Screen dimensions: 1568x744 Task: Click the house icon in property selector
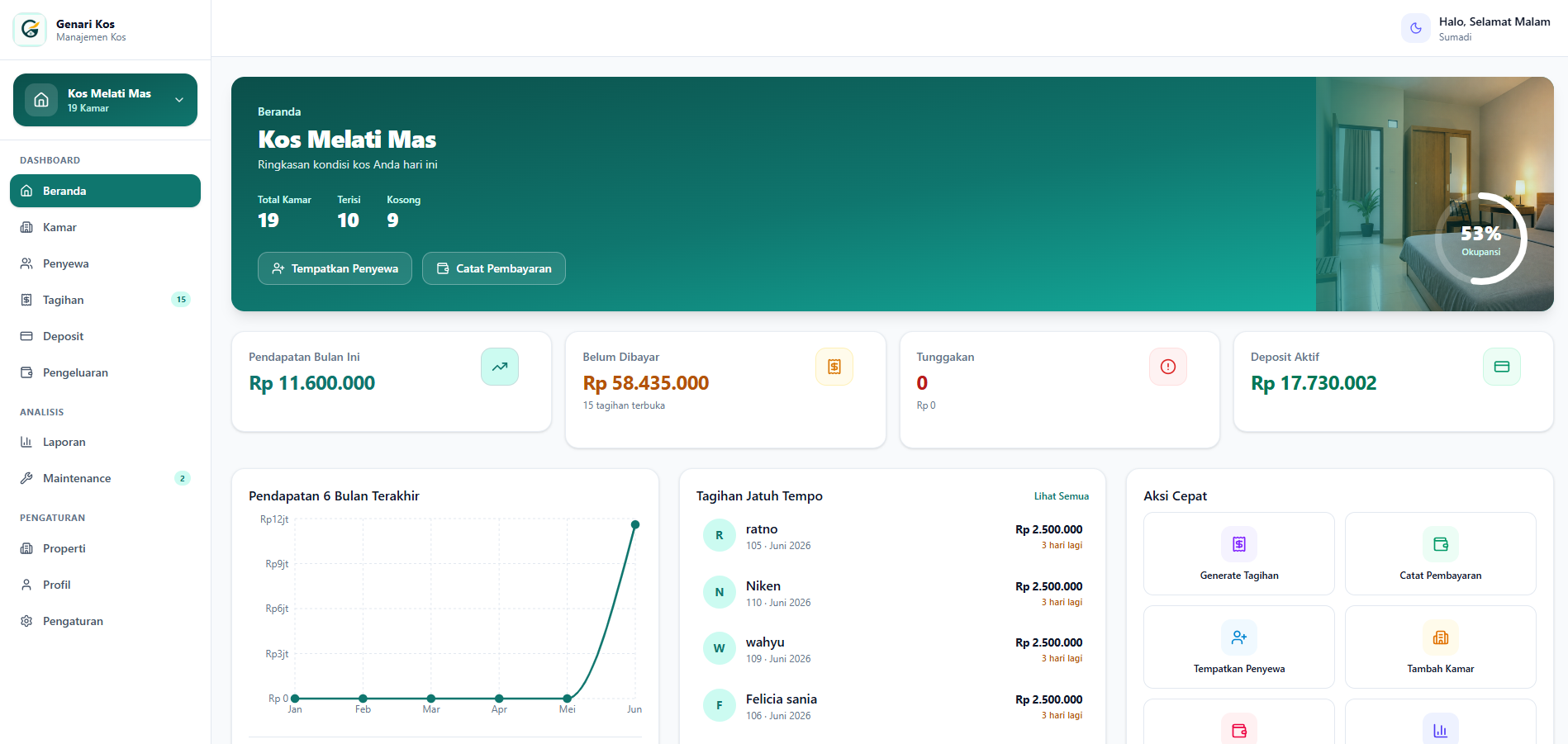(41, 100)
